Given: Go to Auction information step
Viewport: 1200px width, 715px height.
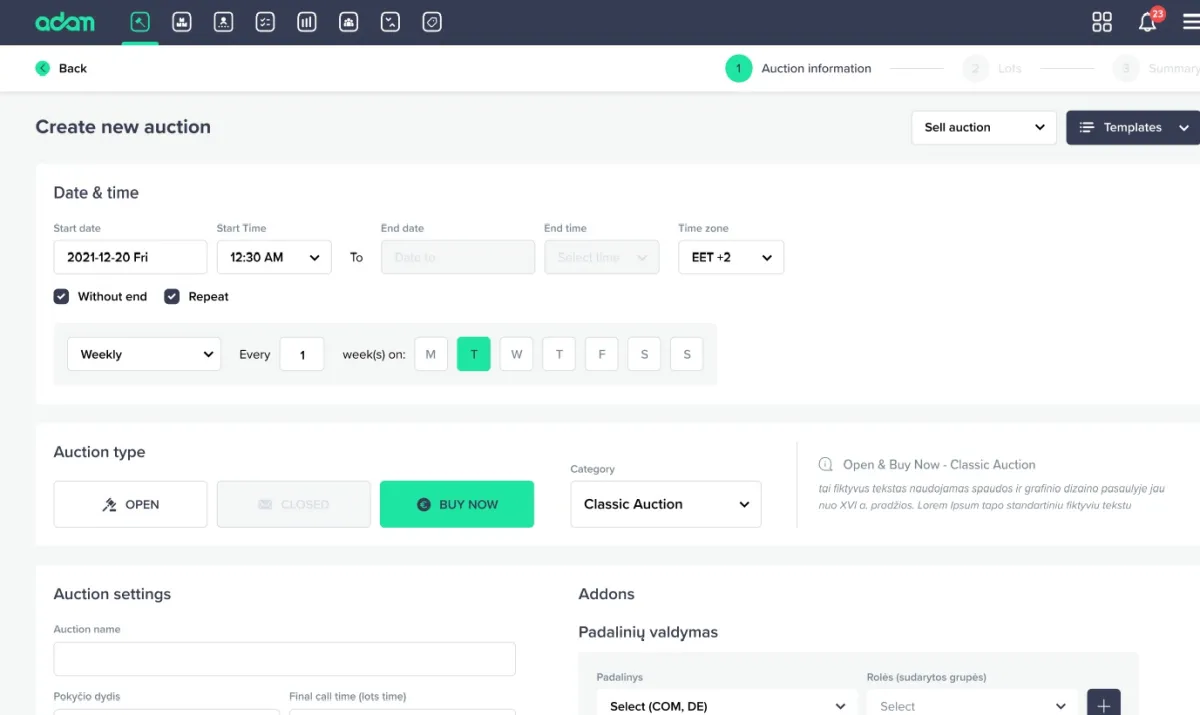Looking at the screenshot, I should tap(739, 68).
